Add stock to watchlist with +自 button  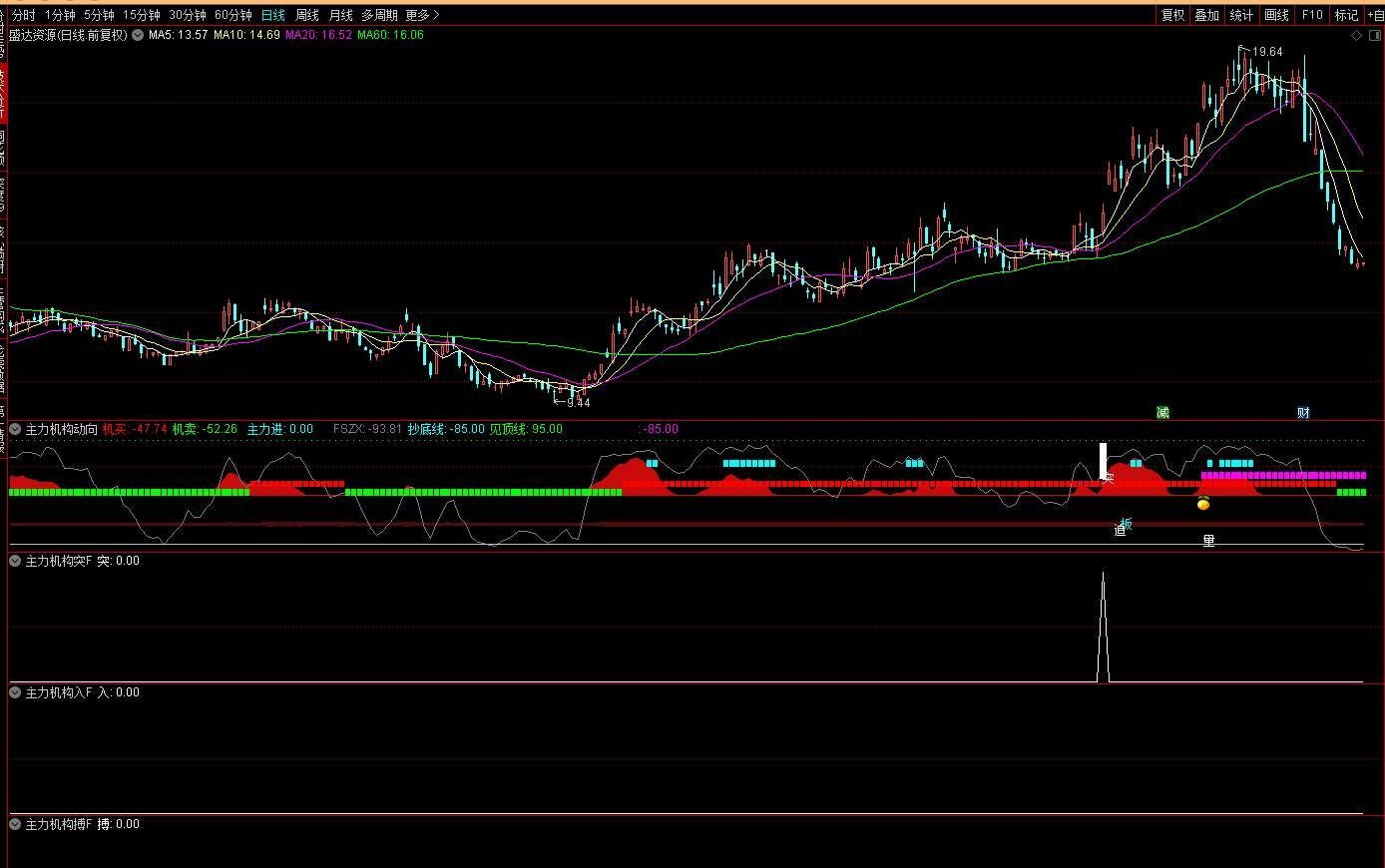[x=1374, y=15]
